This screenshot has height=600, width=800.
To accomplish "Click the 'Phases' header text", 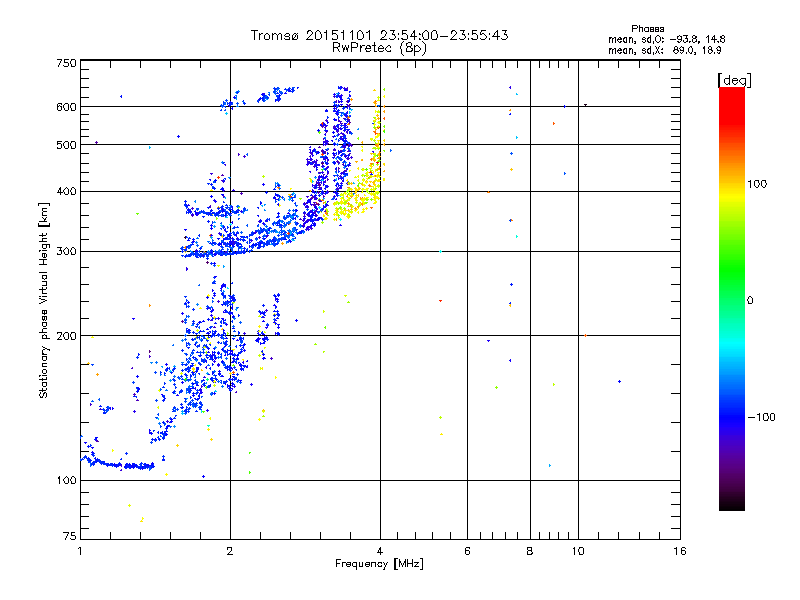I will [x=647, y=29].
